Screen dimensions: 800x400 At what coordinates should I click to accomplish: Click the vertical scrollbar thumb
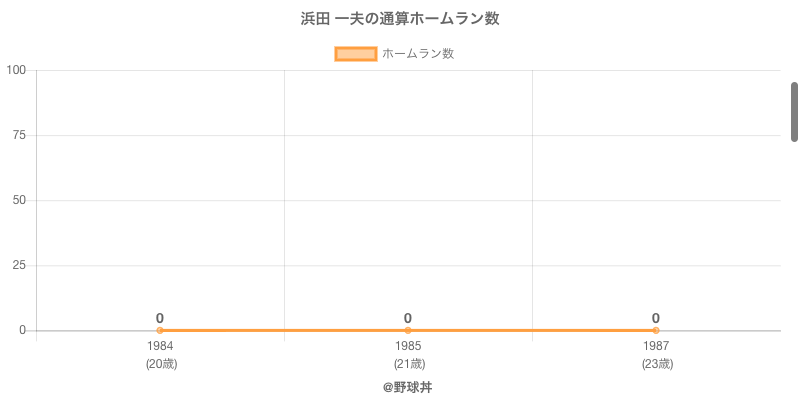click(x=794, y=111)
